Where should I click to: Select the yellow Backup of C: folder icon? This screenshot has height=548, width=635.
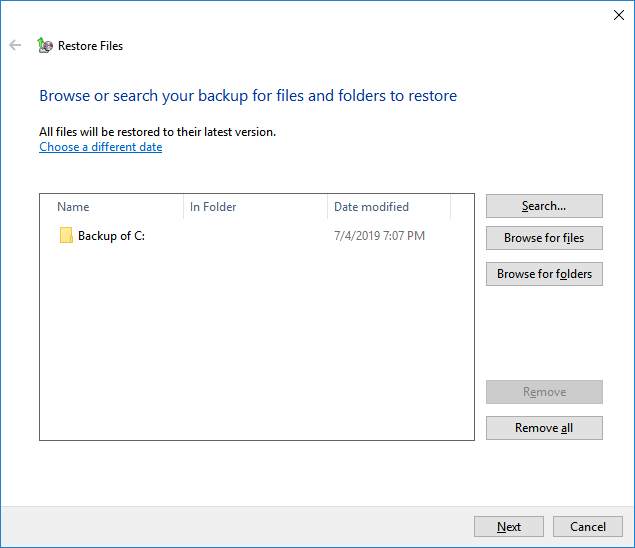tap(66, 236)
